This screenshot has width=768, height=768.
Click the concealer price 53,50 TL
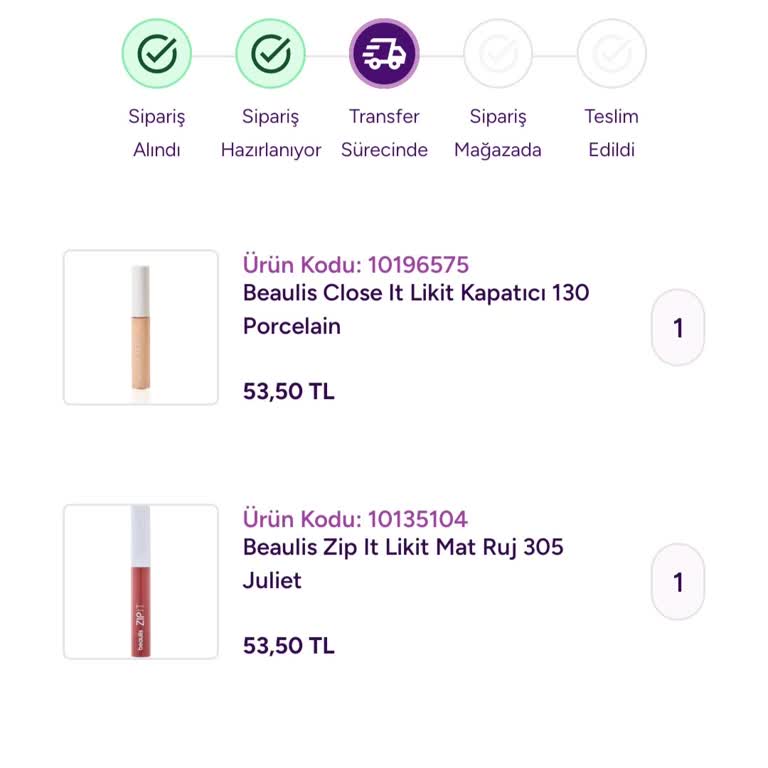click(289, 391)
